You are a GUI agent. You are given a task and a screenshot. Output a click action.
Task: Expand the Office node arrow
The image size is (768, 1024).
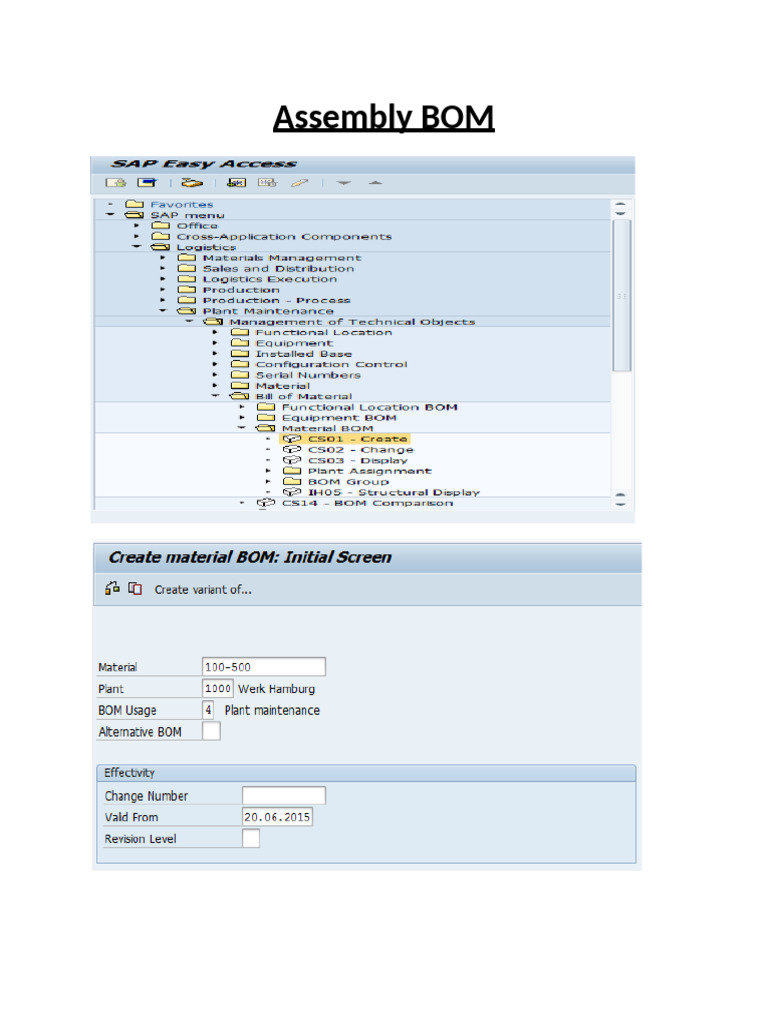pos(136,226)
